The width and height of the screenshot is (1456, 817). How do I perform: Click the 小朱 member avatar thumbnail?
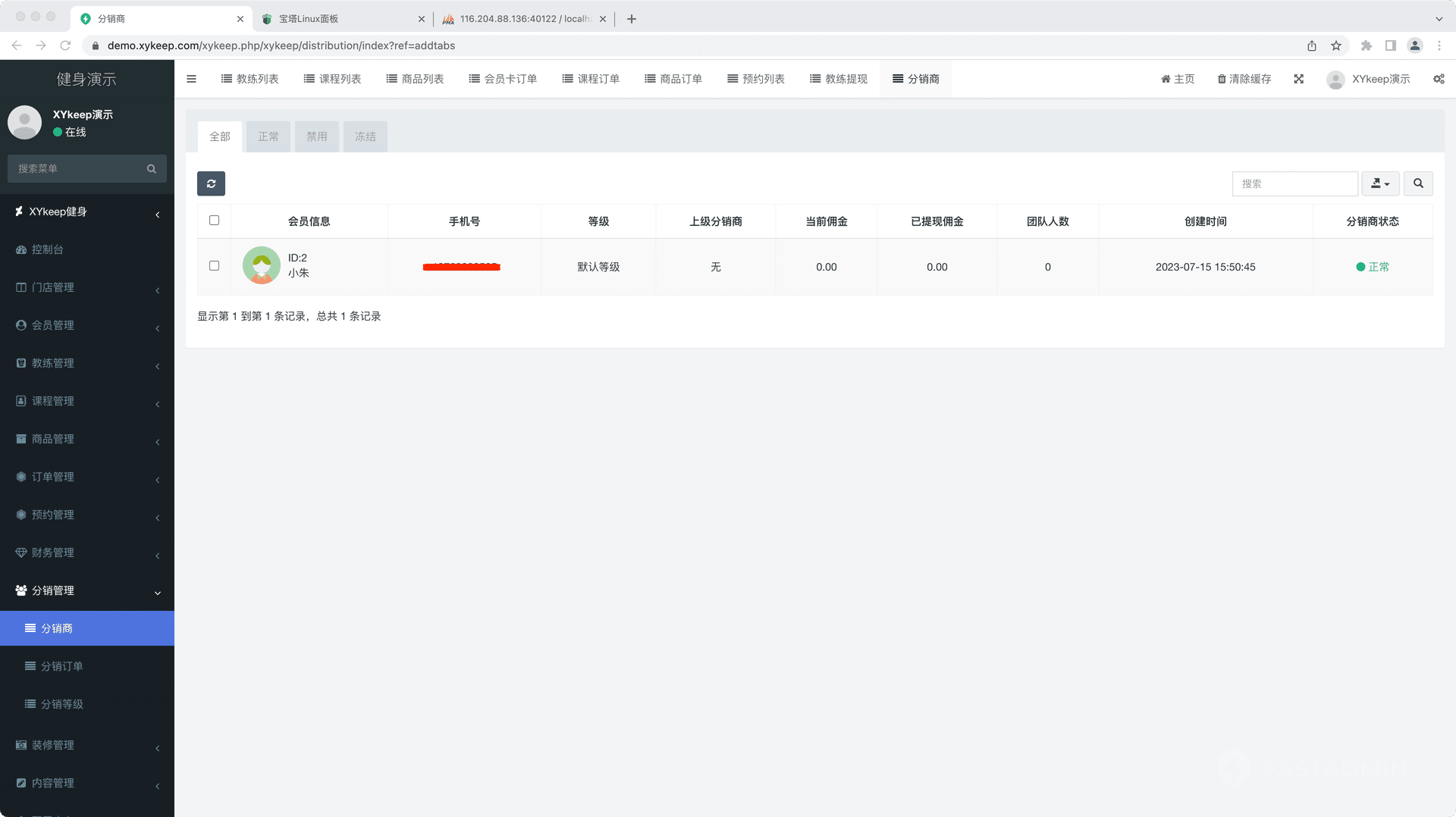(261, 266)
